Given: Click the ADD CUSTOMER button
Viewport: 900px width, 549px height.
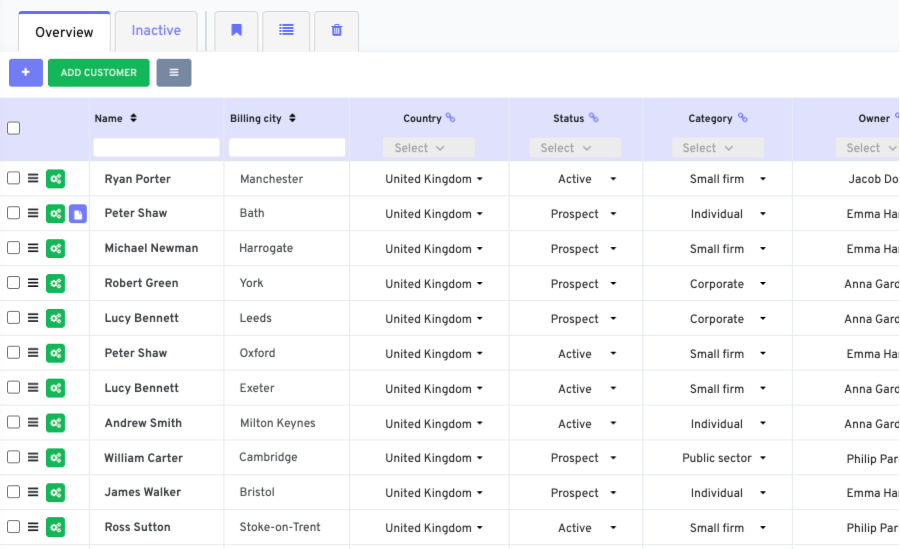Looking at the screenshot, I should coord(99,73).
